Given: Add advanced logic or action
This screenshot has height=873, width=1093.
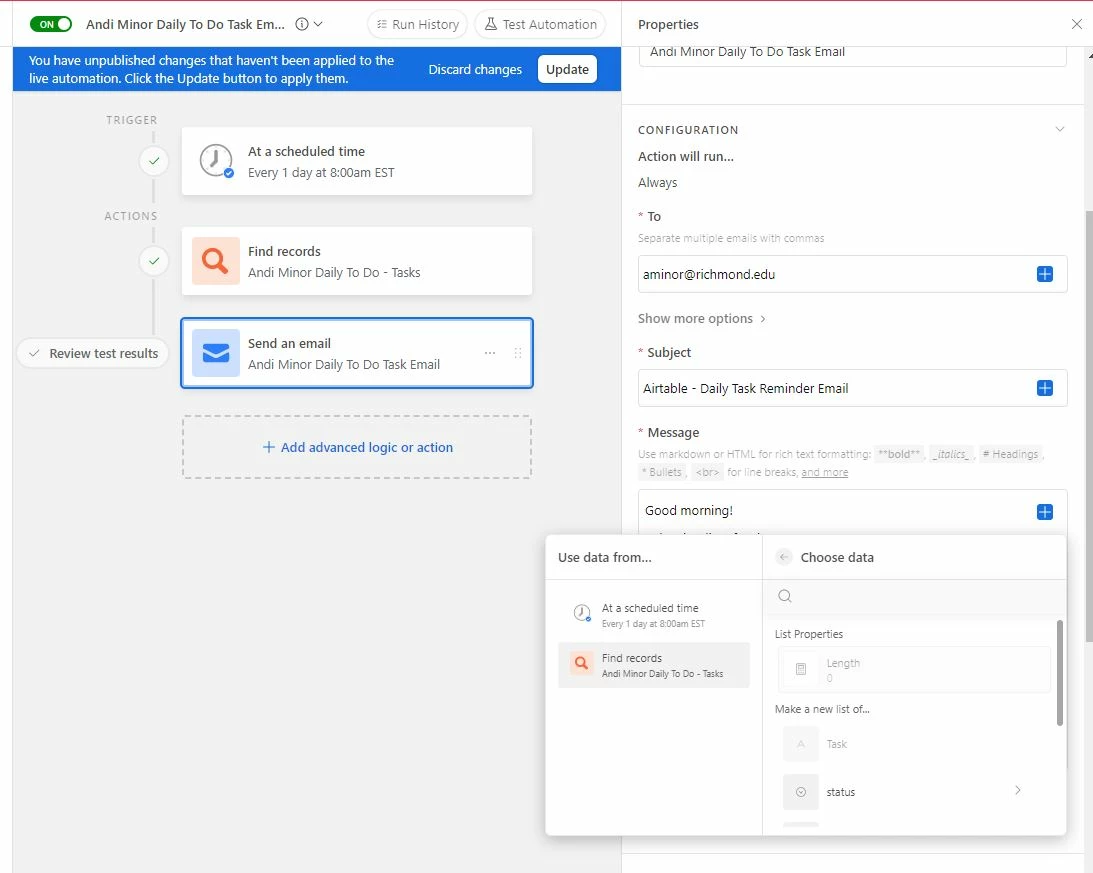Looking at the screenshot, I should (x=357, y=447).
